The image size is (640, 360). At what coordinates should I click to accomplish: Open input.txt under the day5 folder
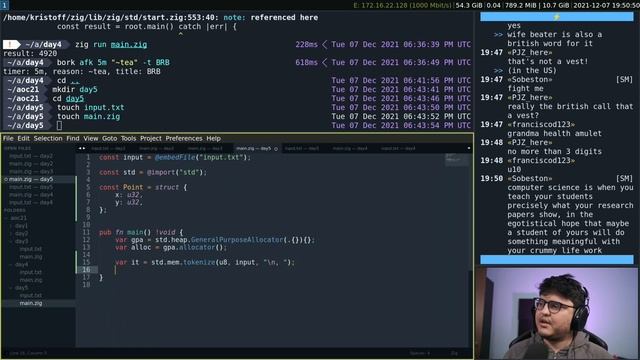(31, 296)
